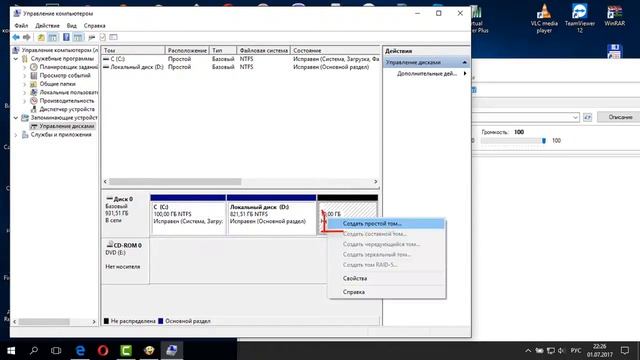Screen dimensions: 640x360
Task: Select the Локальный диск (D:) 821,51 ГБ partition block
Action: pyautogui.click(x=271, y=215)
